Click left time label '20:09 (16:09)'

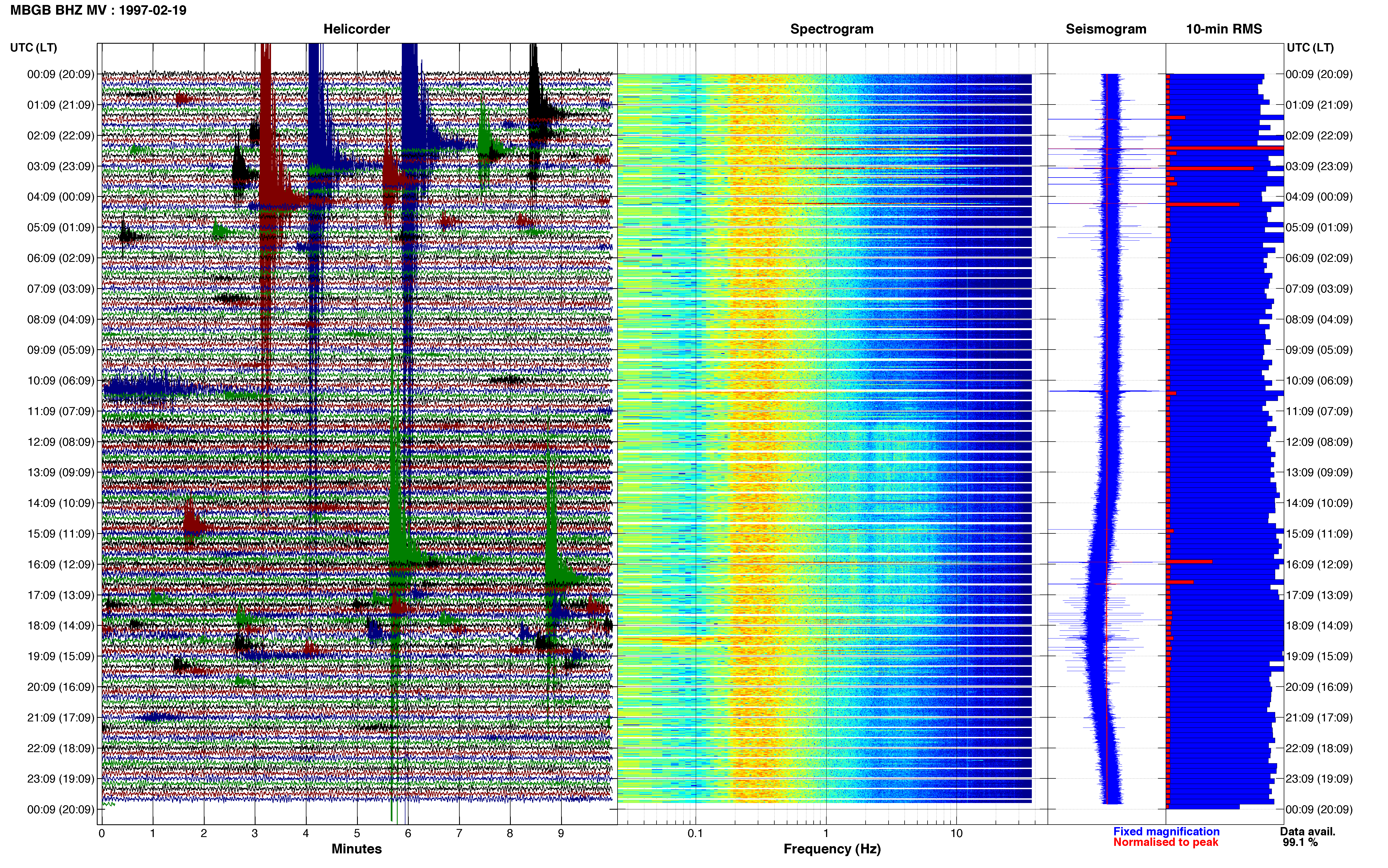pyautogui.click(x=60, y=687)
